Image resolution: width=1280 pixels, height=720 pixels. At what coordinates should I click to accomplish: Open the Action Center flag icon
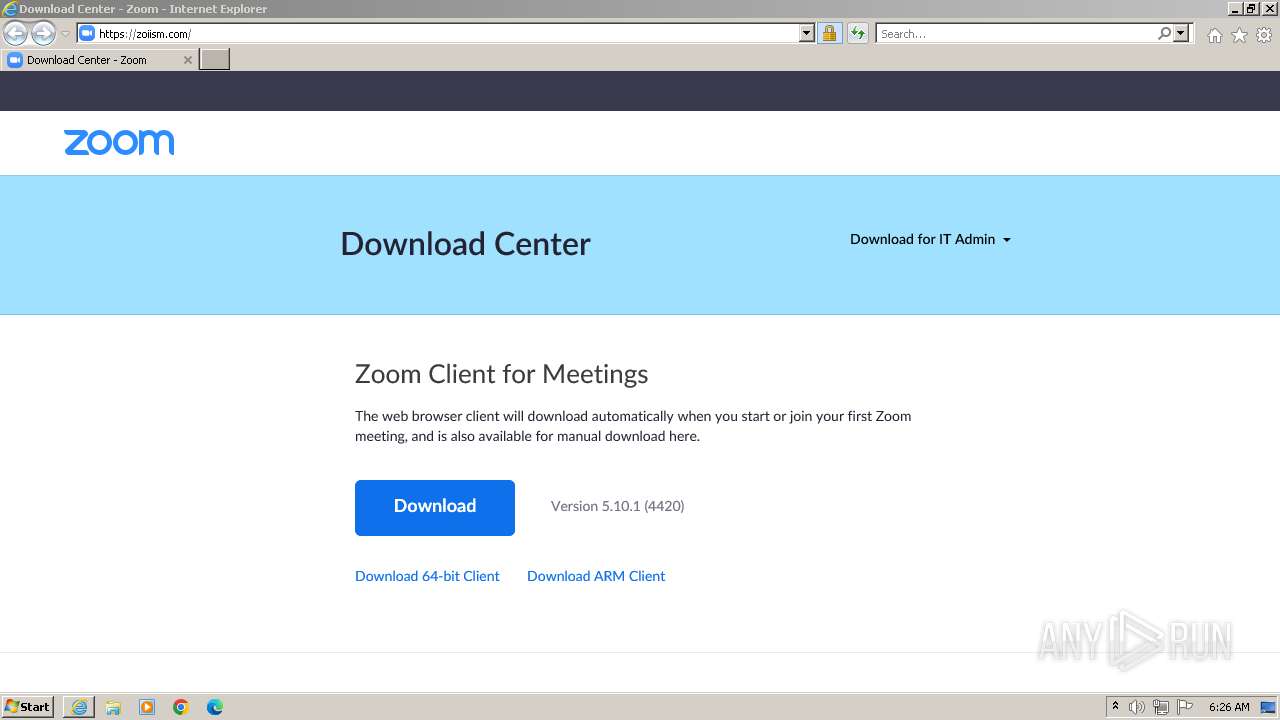point(1185,707)
